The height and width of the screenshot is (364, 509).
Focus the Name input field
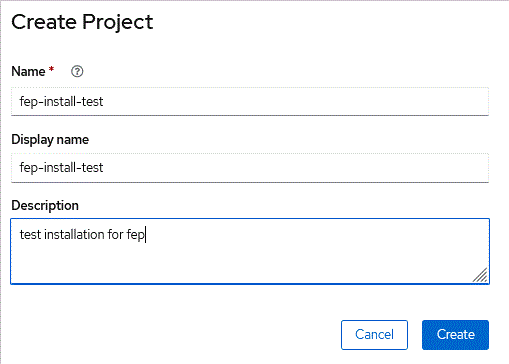pos(250,102)
